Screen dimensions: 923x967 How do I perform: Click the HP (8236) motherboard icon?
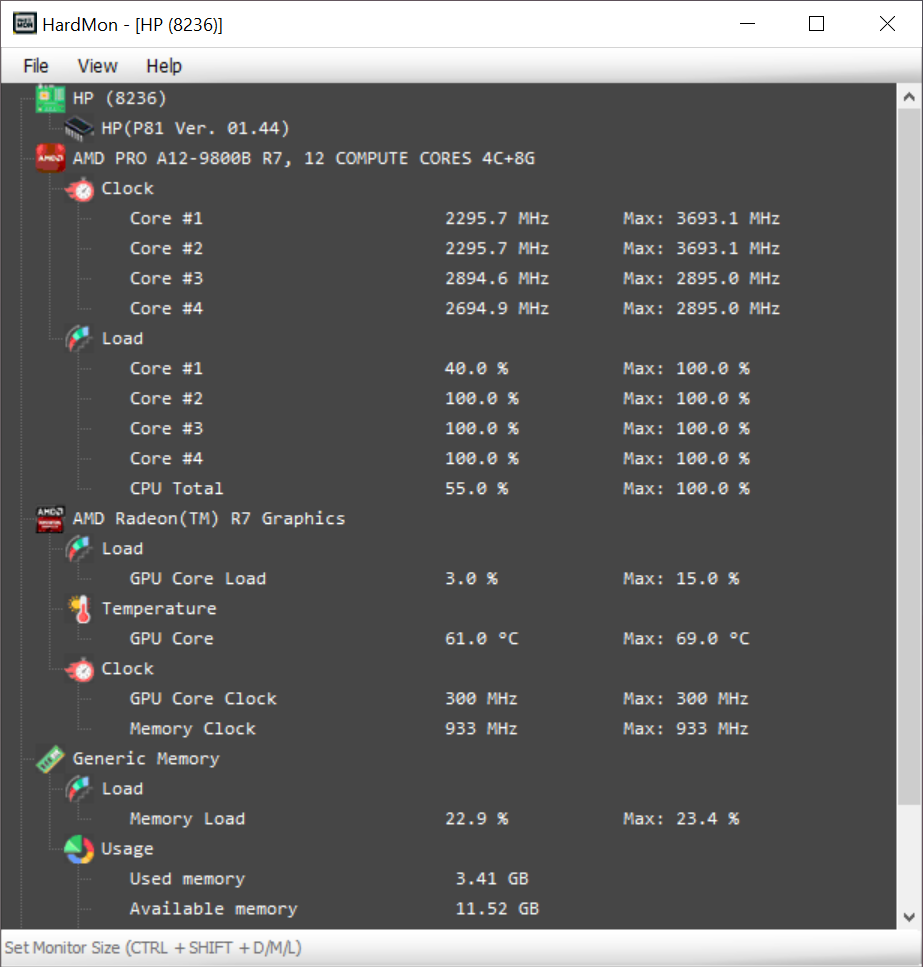click(x=50, y=99)
